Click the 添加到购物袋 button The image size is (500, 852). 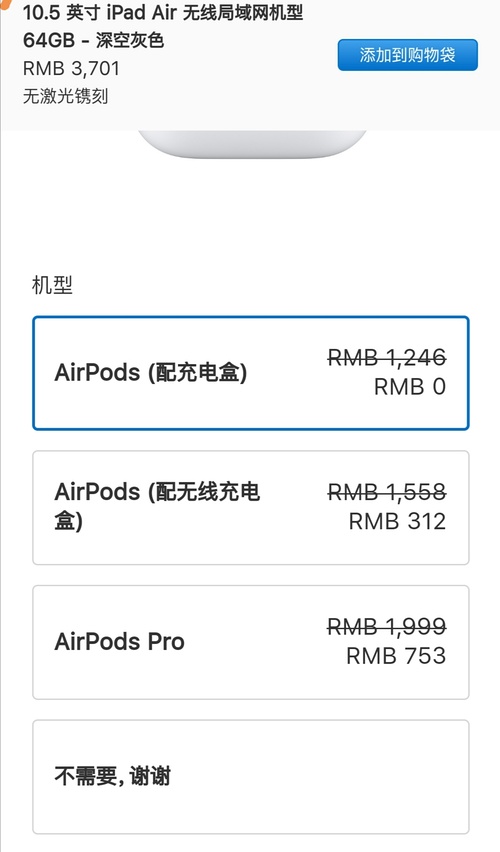tap(408, 55)
